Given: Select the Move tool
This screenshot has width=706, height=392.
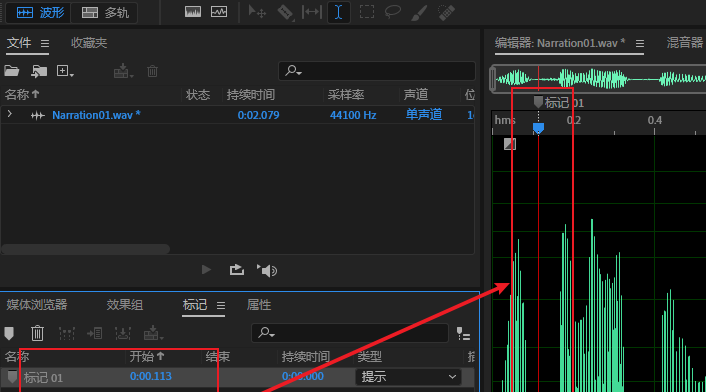Looking at the screenshot, I should [257, 12].
